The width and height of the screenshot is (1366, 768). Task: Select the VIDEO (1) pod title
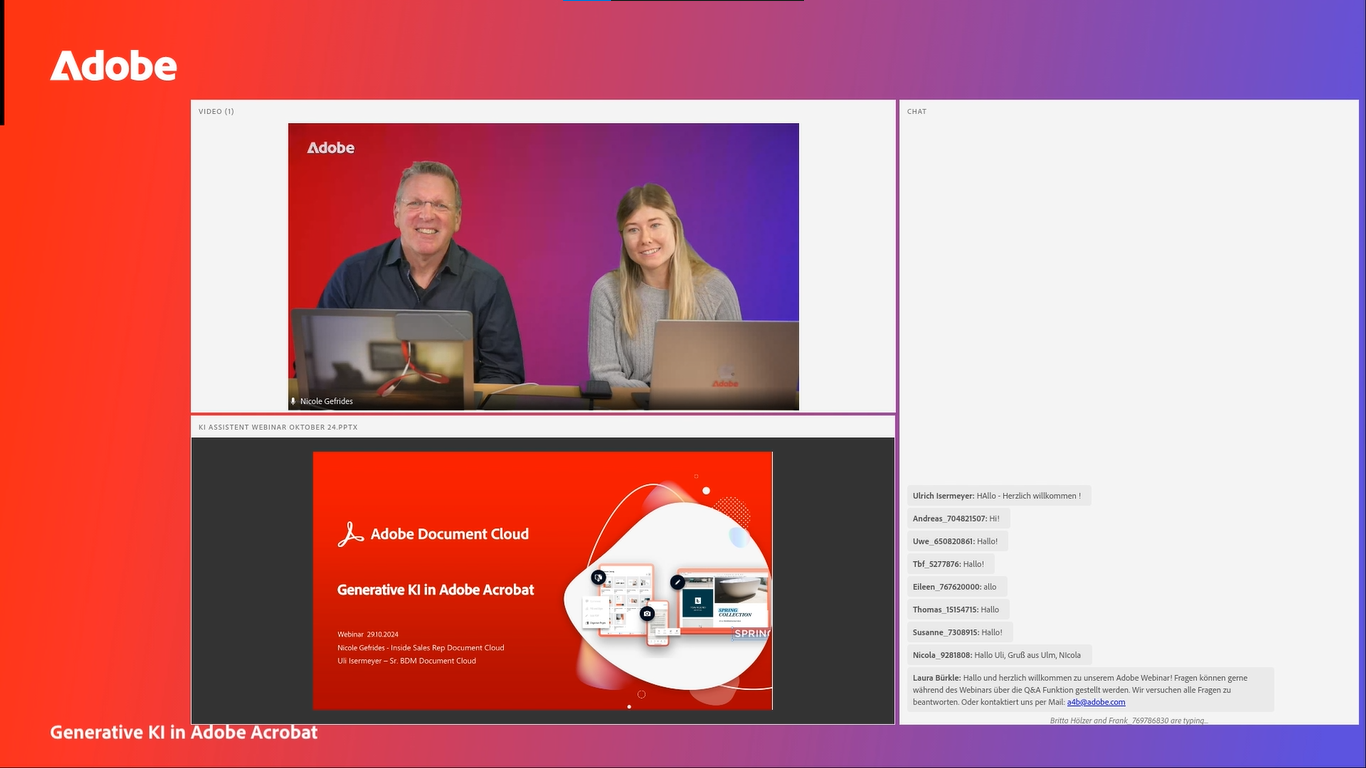216,111
